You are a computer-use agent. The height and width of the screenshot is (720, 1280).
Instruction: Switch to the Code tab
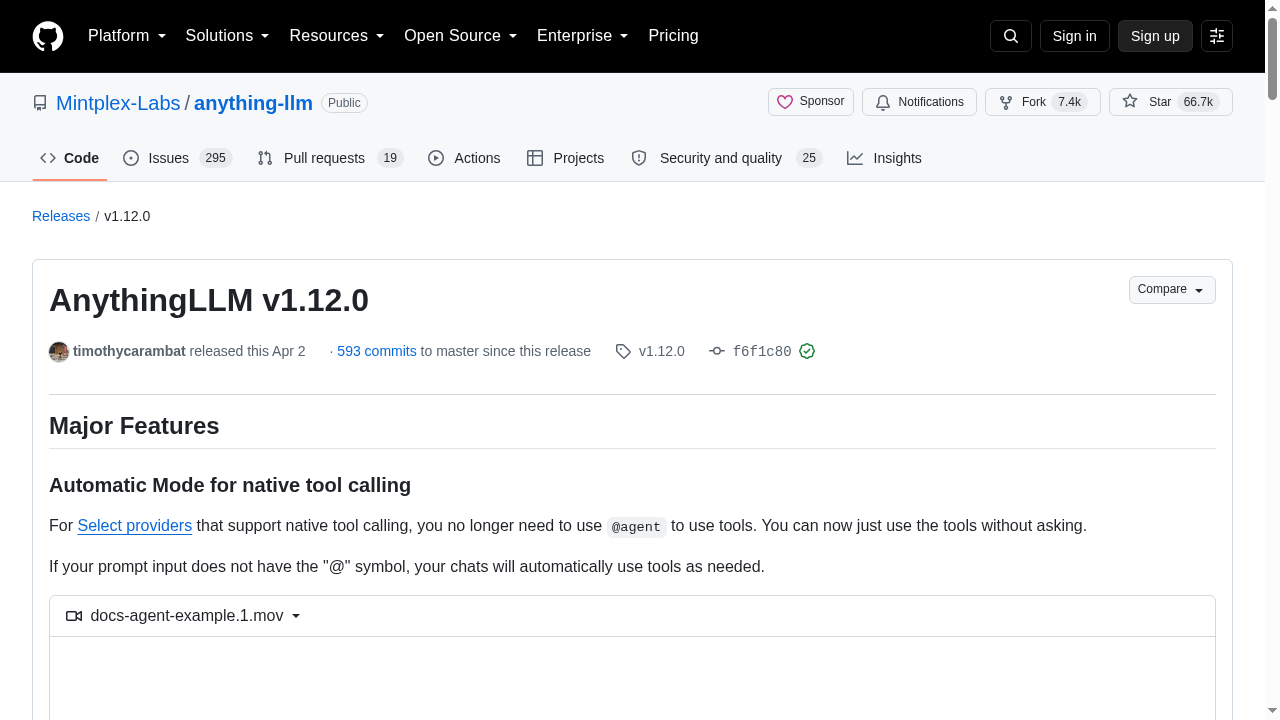click(70, 158)
